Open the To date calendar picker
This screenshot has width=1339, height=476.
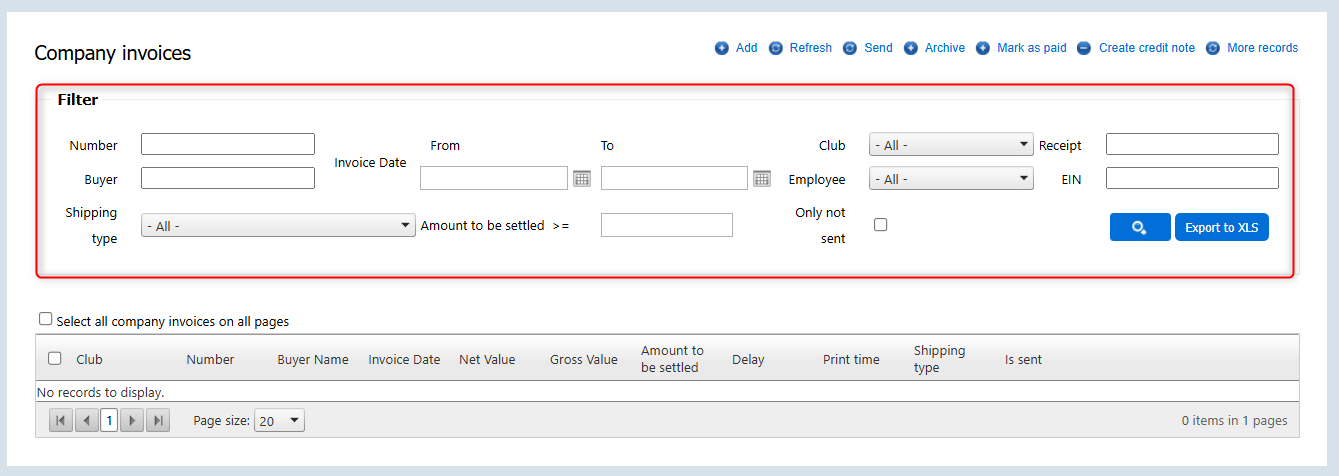762,178
